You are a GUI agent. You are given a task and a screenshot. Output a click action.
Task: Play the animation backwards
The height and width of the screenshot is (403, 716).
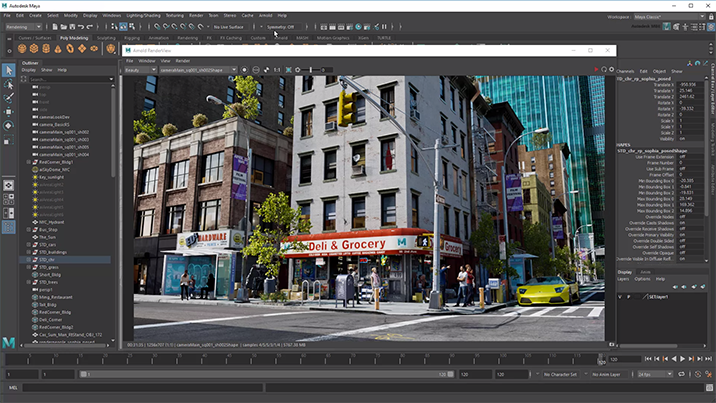coord(674,359)
